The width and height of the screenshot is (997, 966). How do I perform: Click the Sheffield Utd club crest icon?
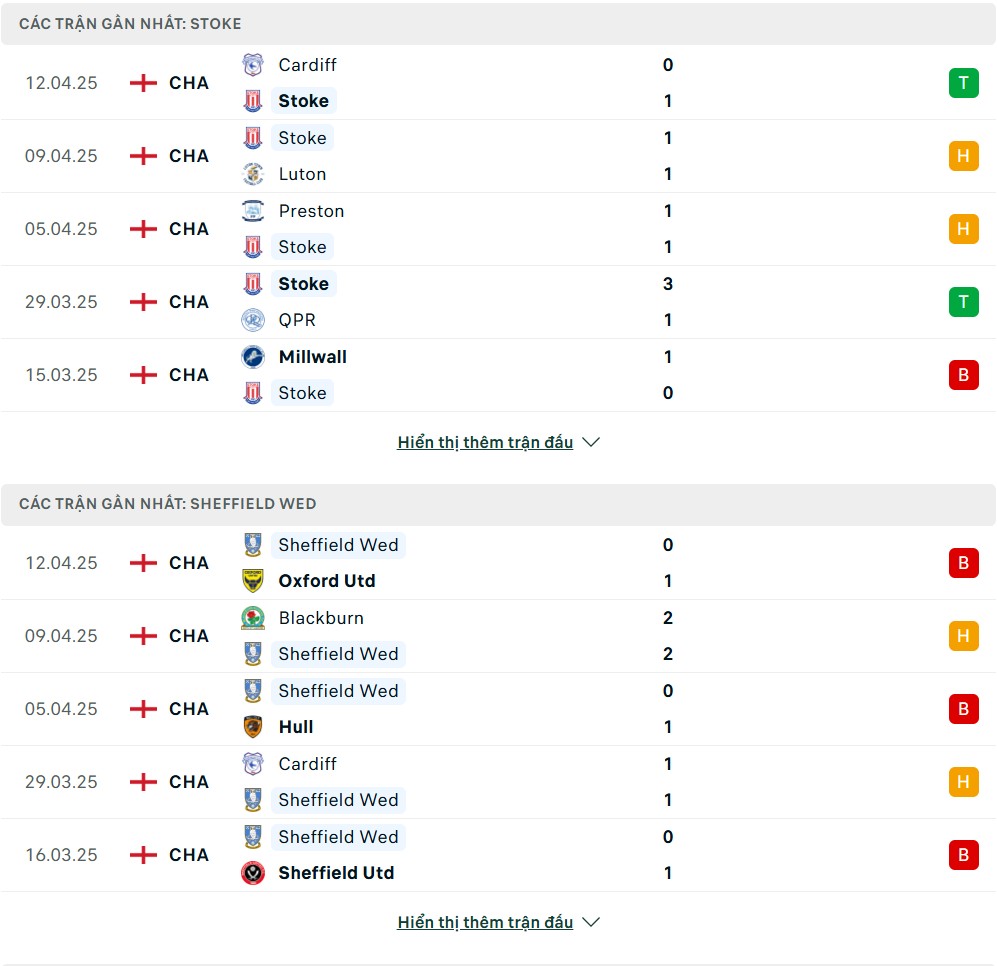253,873
